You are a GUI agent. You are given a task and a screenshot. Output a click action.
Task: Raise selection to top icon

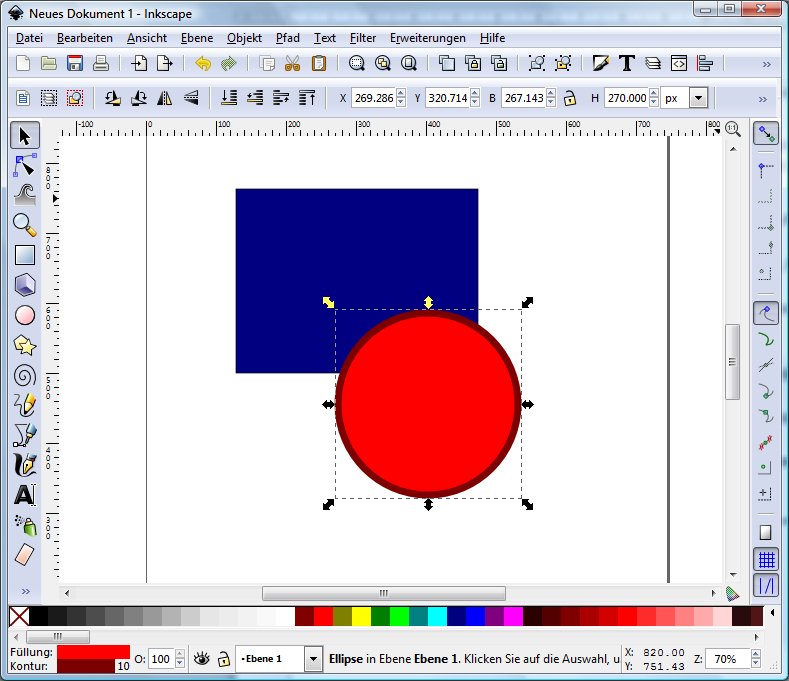click(x=307, y=98)
